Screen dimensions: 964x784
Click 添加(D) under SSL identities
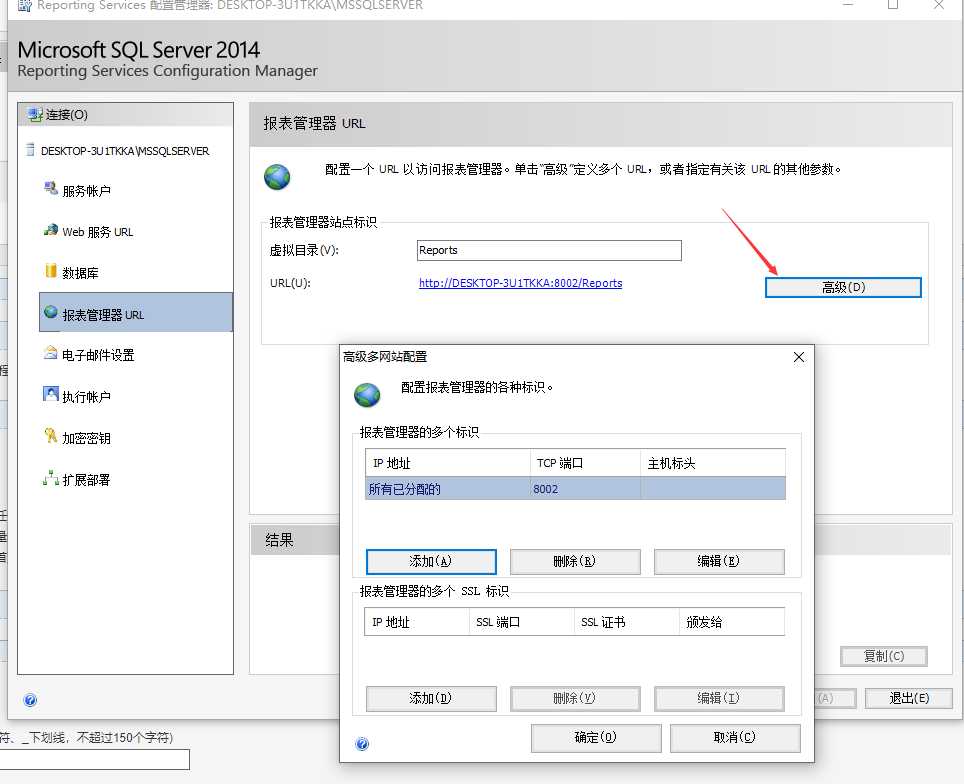(431, 699)
